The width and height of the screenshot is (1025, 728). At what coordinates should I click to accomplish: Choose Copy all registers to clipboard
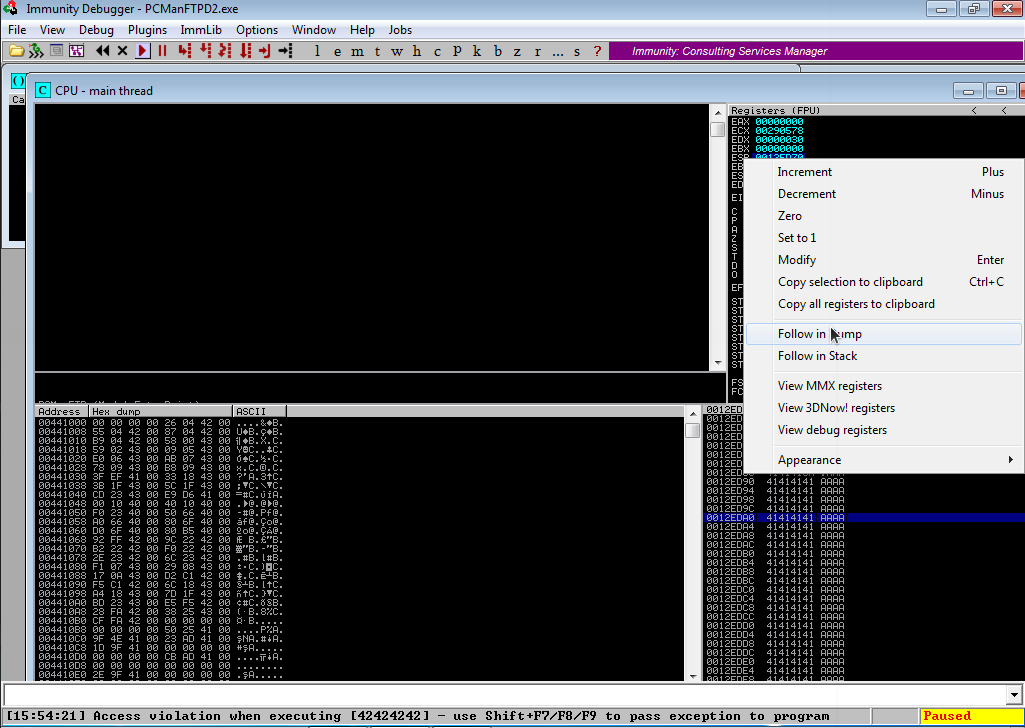(883, 304)
